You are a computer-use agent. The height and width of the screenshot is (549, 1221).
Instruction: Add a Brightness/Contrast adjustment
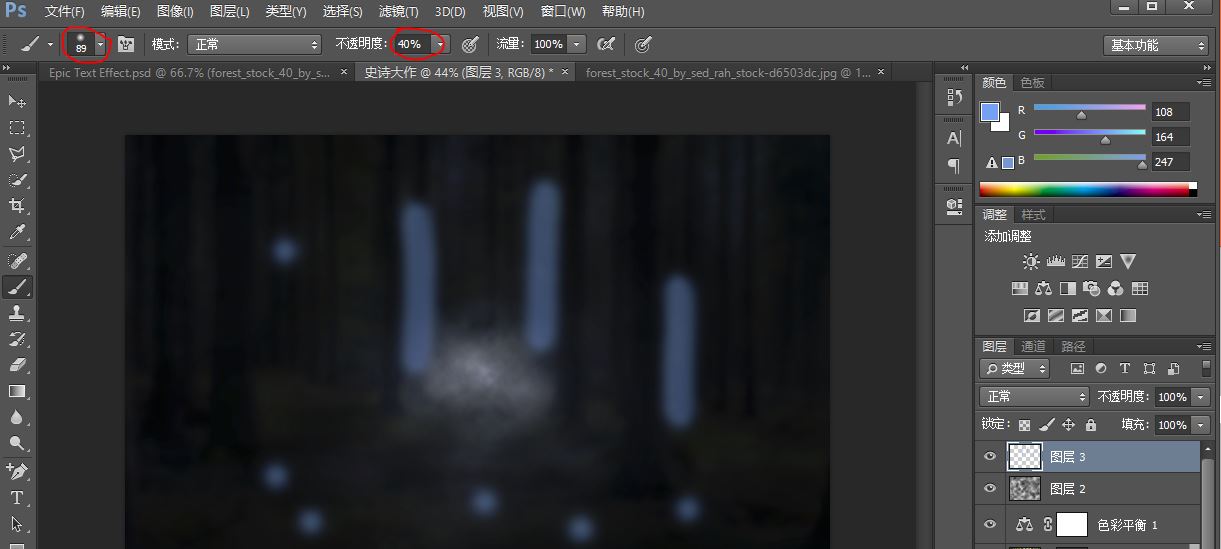tap(1031, 262)
